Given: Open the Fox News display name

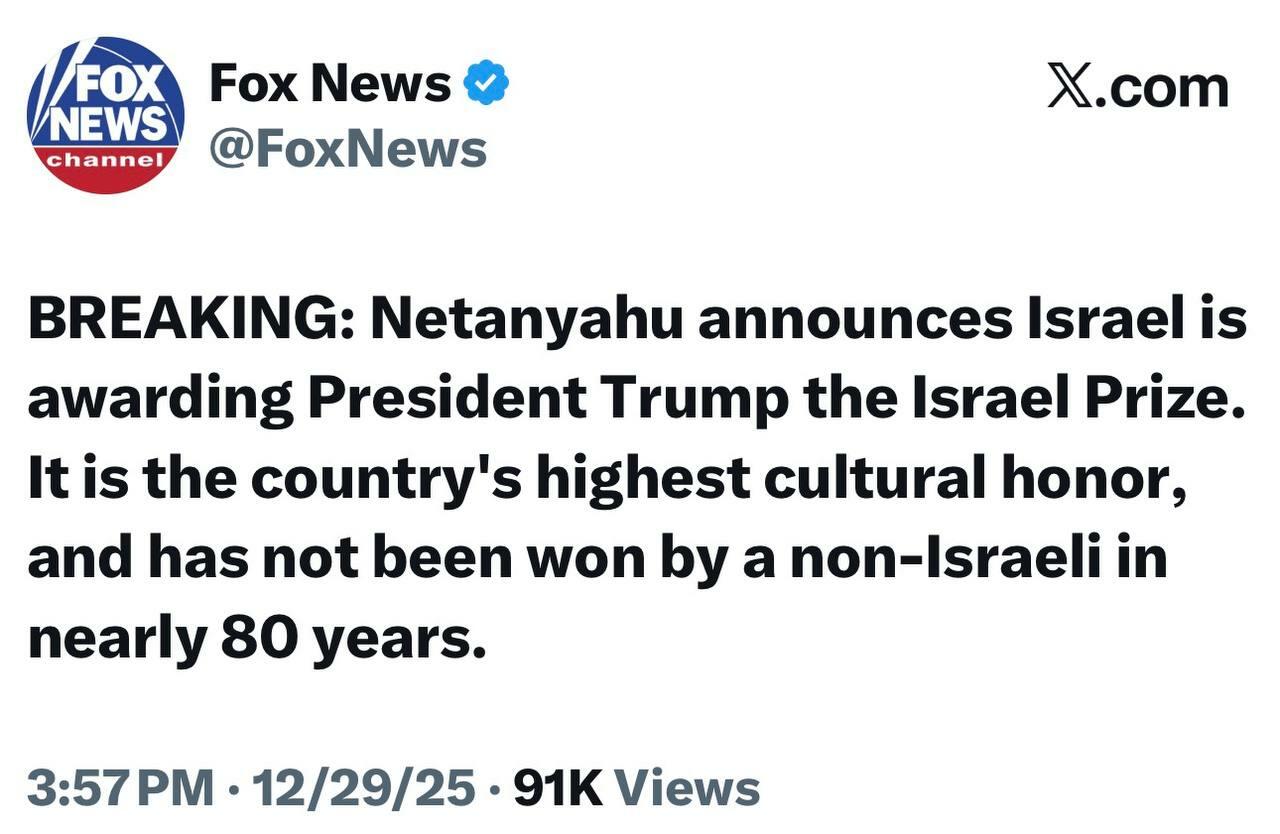Looking at the screenshot, I should [329, 84].
